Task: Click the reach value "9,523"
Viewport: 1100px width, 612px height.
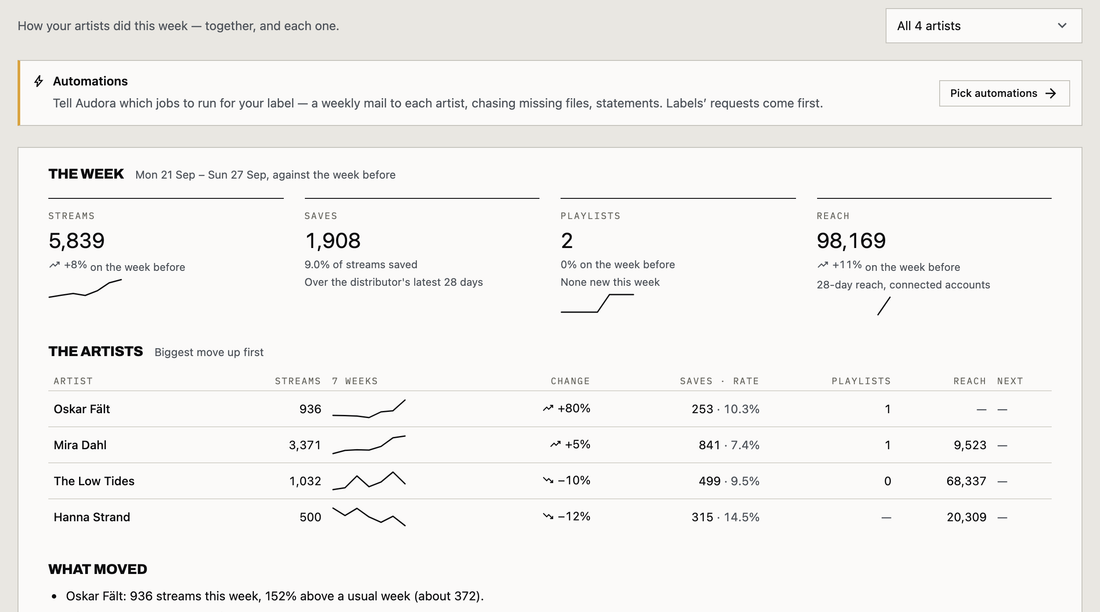Action: [970, 445]
